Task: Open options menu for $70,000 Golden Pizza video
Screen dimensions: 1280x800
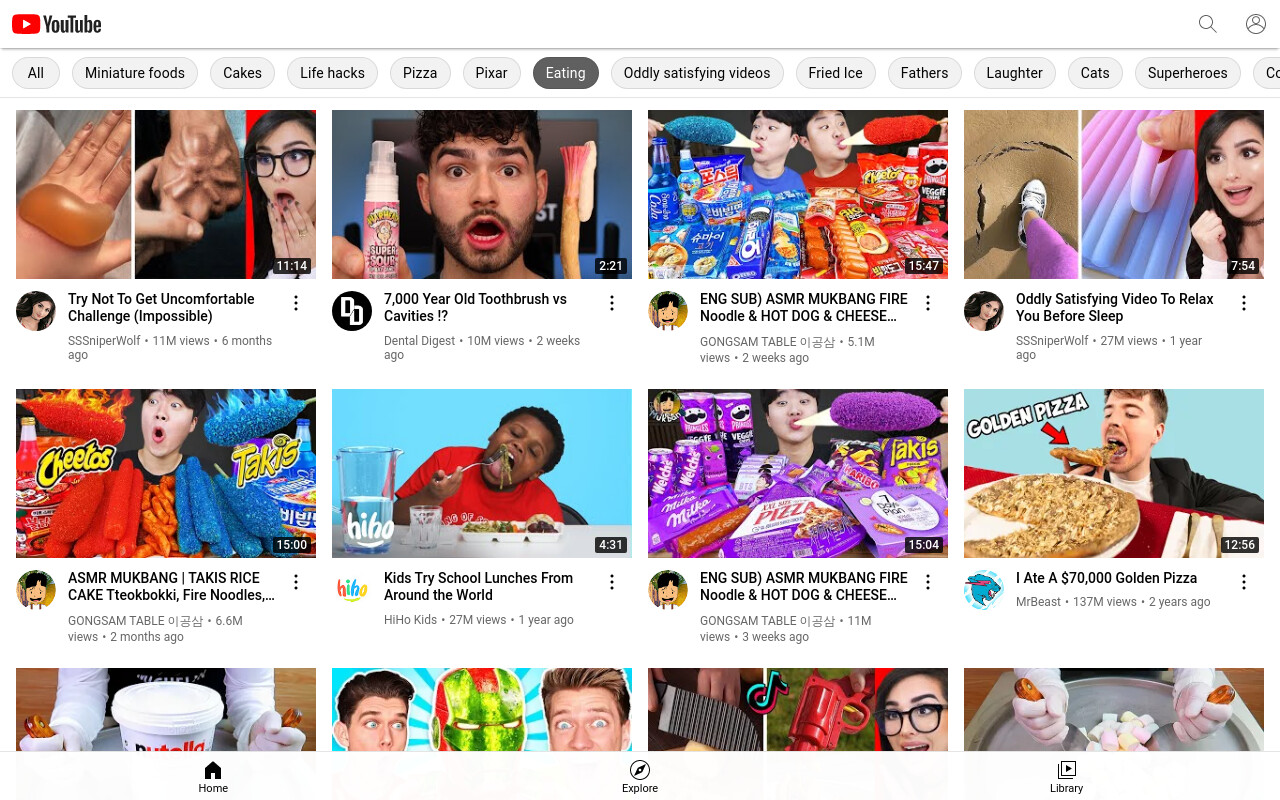Action: [1244, 582]
